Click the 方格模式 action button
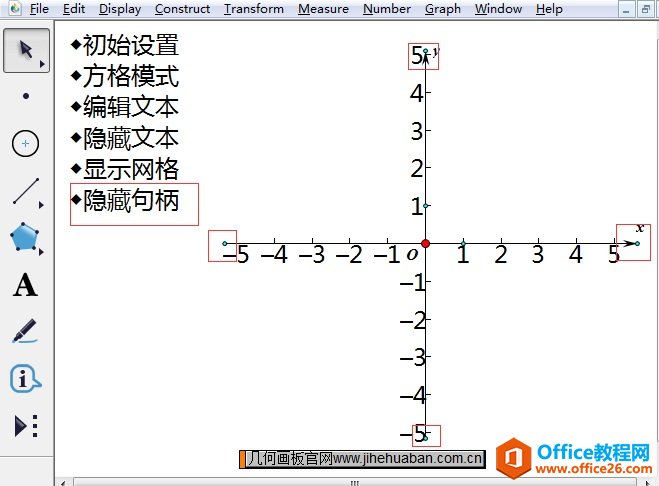The height and width of the screenshot is (486, 659). point(125,76)
